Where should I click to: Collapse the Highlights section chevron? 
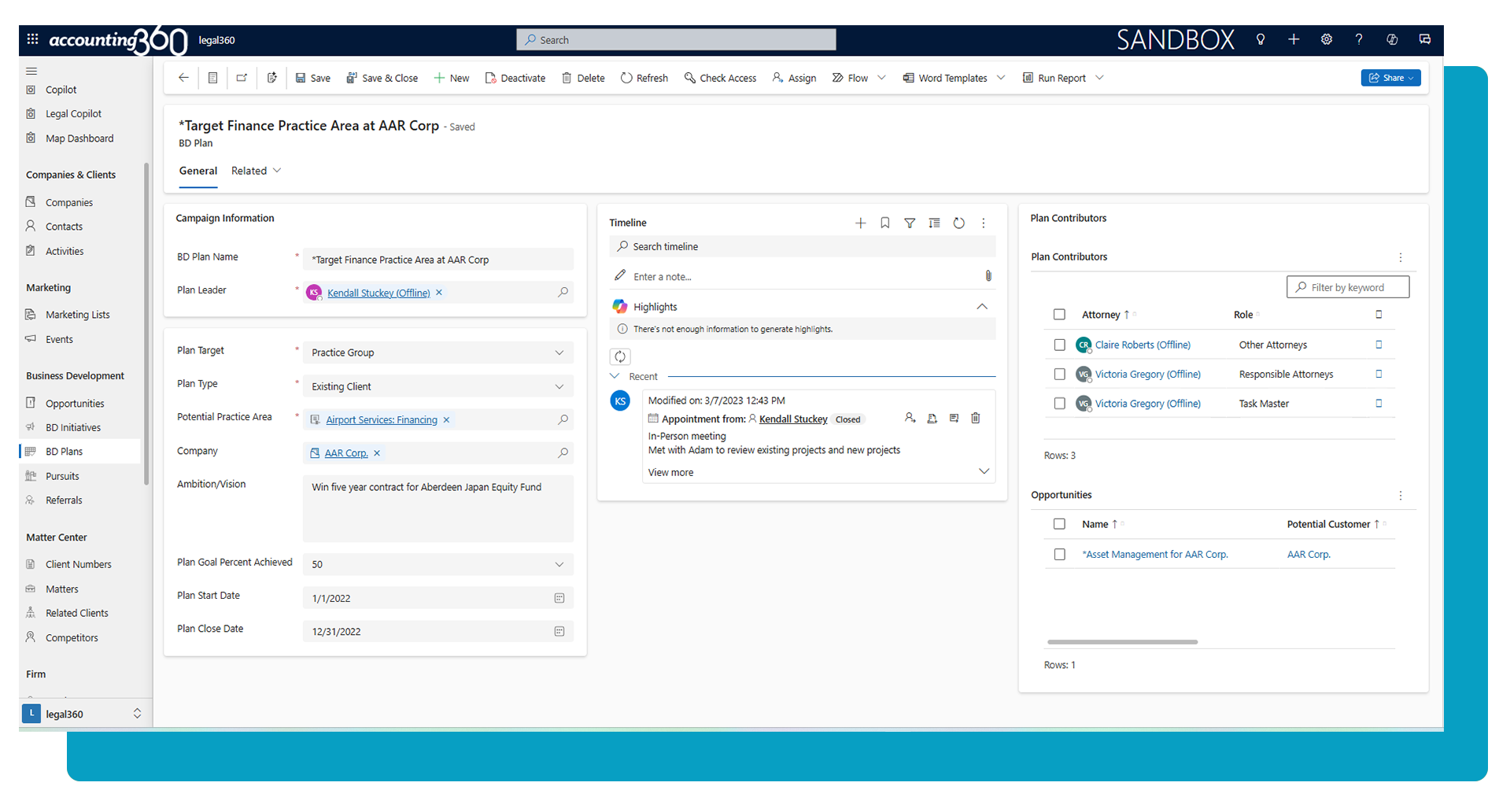click(982, 307)
